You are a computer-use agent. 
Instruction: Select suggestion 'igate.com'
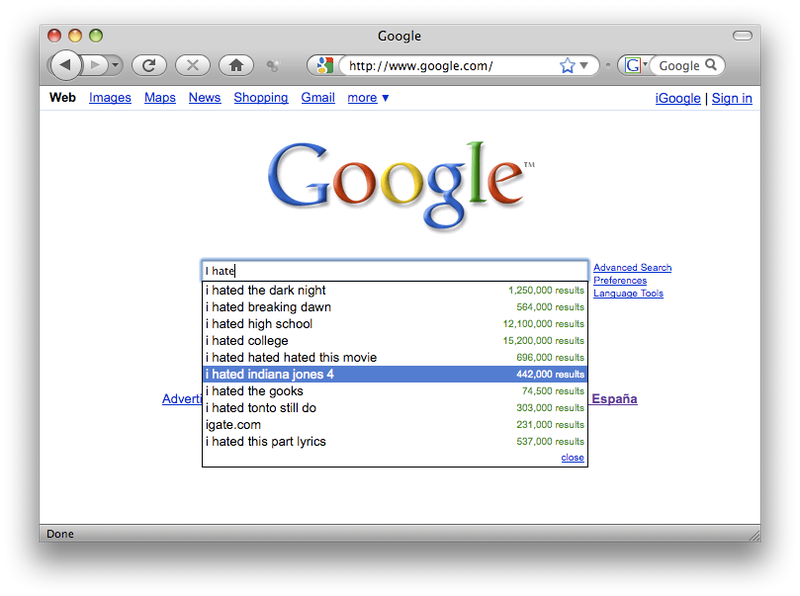coord(395,425)
